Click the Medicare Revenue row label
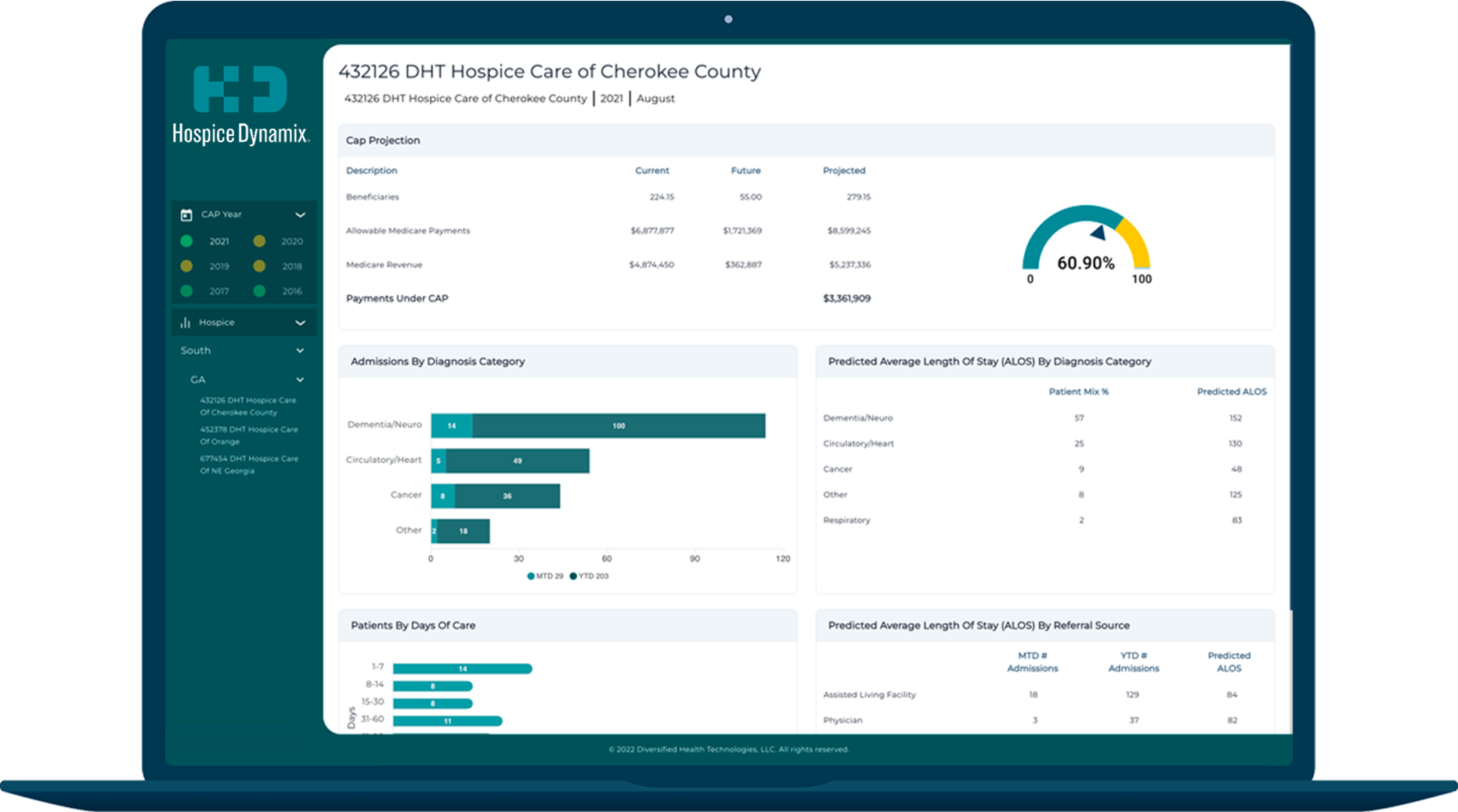The width and height of the screenshot is (1458, 812). point(384,265)
